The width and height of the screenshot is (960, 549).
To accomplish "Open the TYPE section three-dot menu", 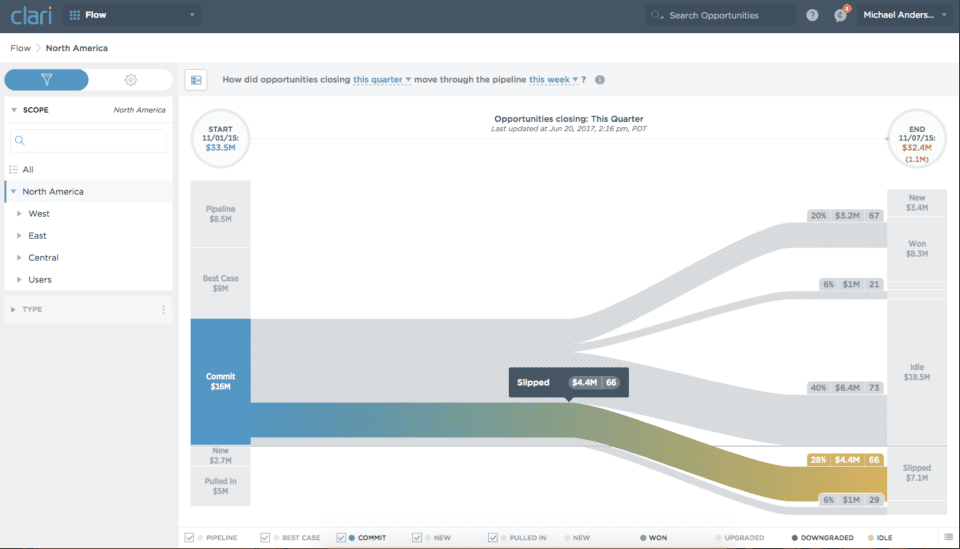I will [163, 310].
